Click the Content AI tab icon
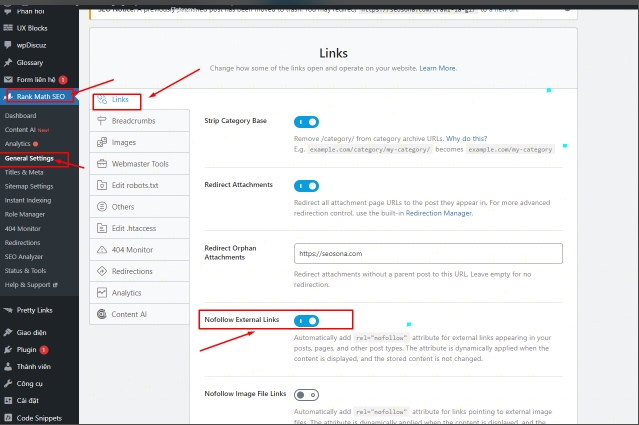The height and width of the screenshot is (425, 639). pos(102,314)
